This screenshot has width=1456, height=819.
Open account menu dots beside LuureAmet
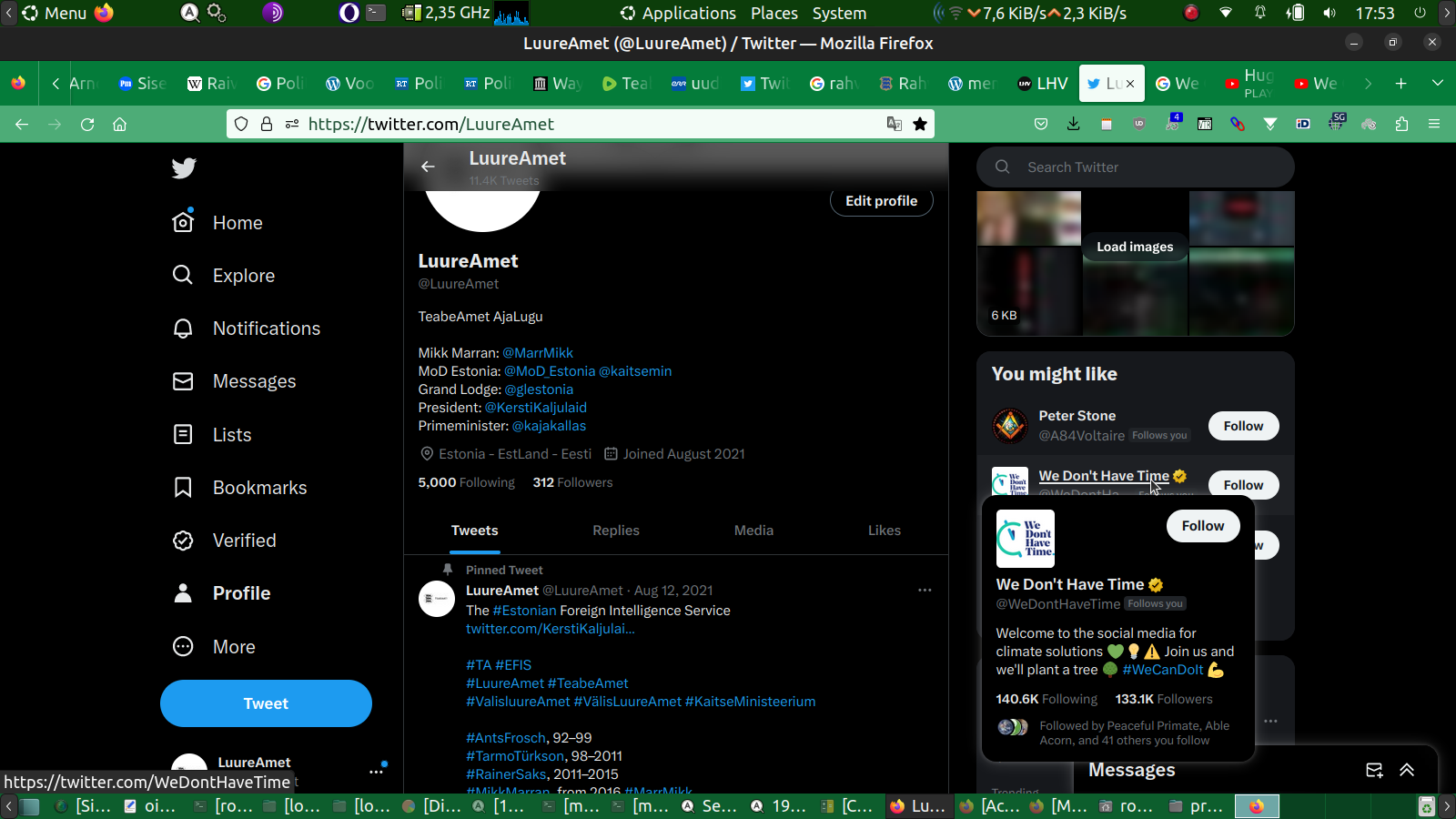376,772
